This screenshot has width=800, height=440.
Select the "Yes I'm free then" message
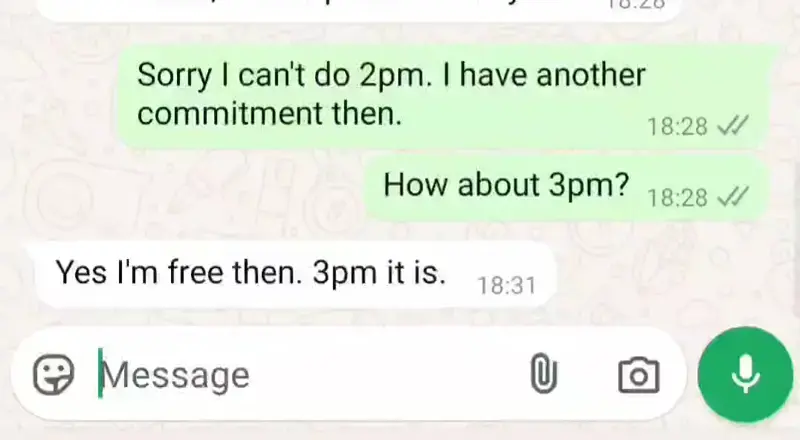click(x=294, y=275)
